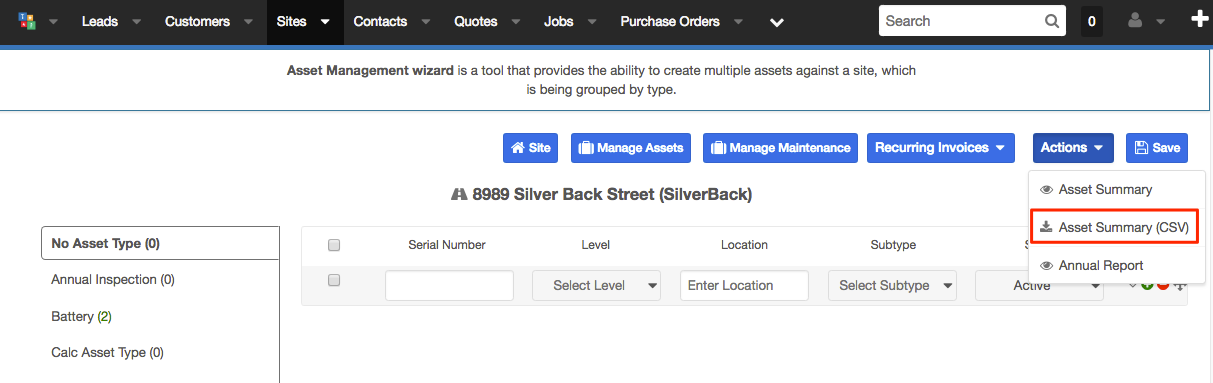Click the road icon beside site title
The width and height of the screenshot is (1213, 383).
click(460, 195)
